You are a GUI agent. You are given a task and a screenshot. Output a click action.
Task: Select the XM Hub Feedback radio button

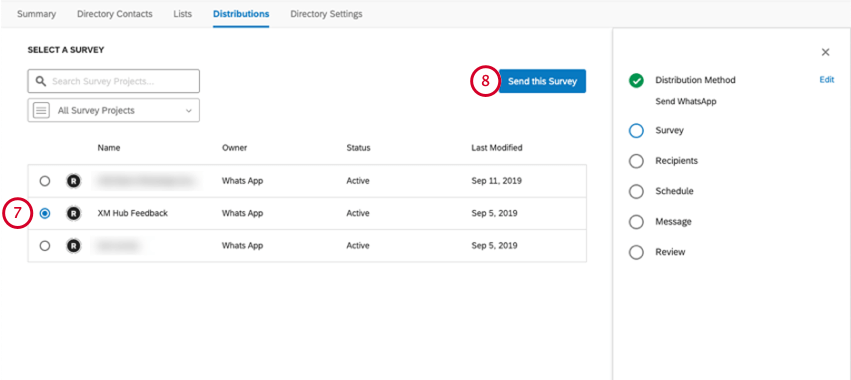[x=45, y=213]
